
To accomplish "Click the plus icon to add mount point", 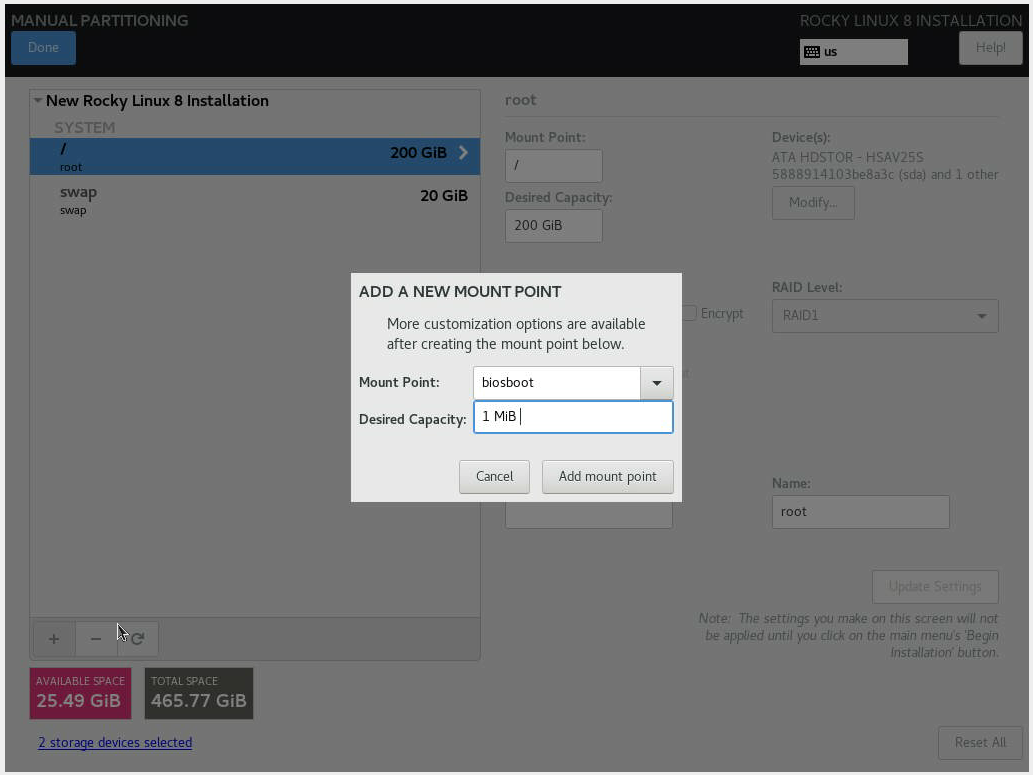I will 54,639.
